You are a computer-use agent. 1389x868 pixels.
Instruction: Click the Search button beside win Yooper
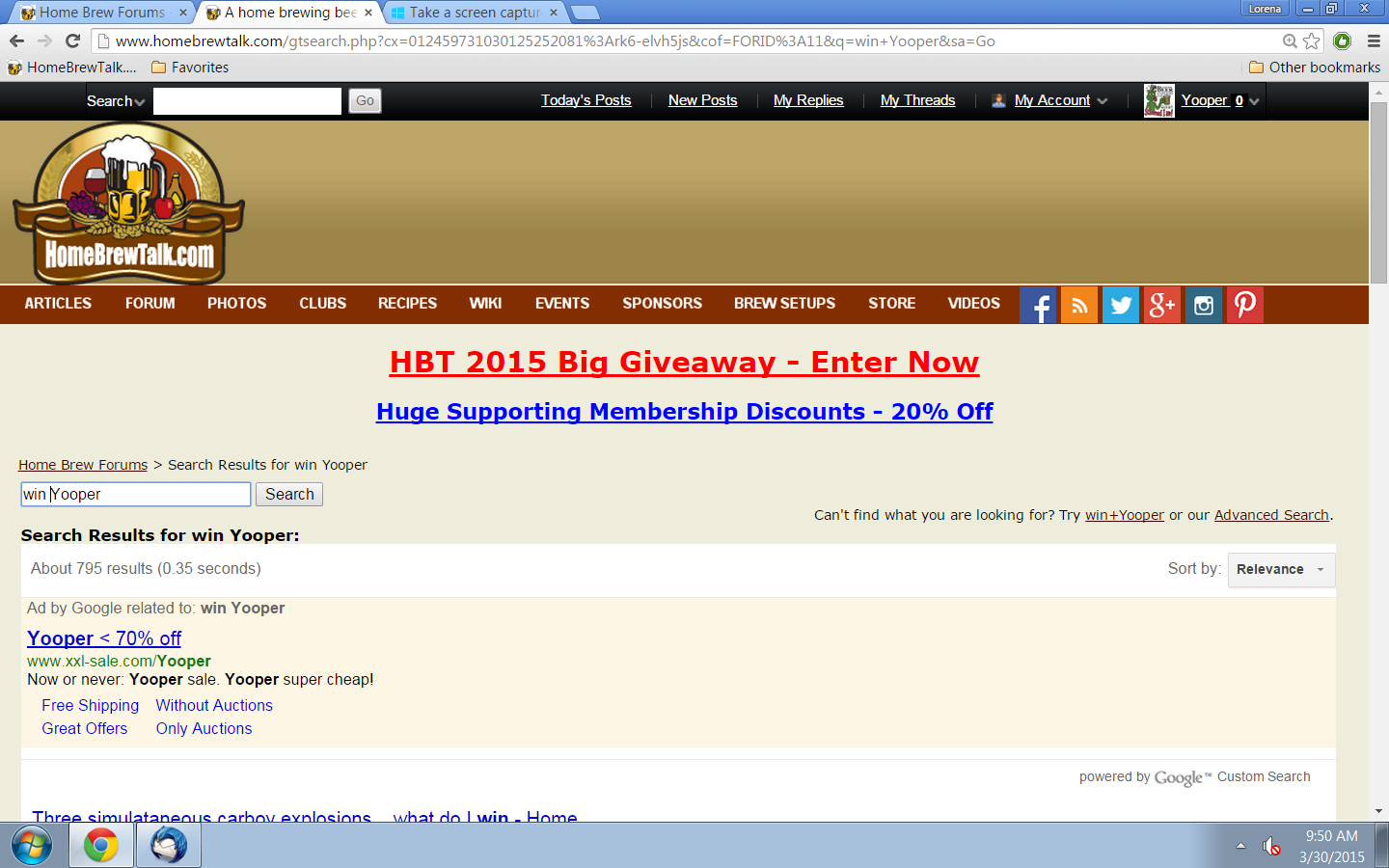tap(289, 494)
